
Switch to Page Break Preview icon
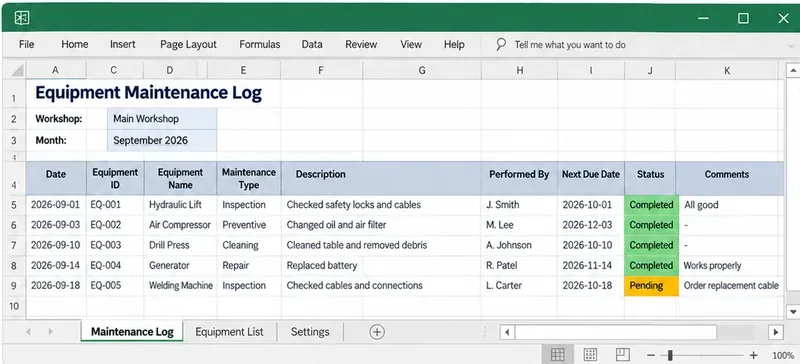click(x=622, y=355)
